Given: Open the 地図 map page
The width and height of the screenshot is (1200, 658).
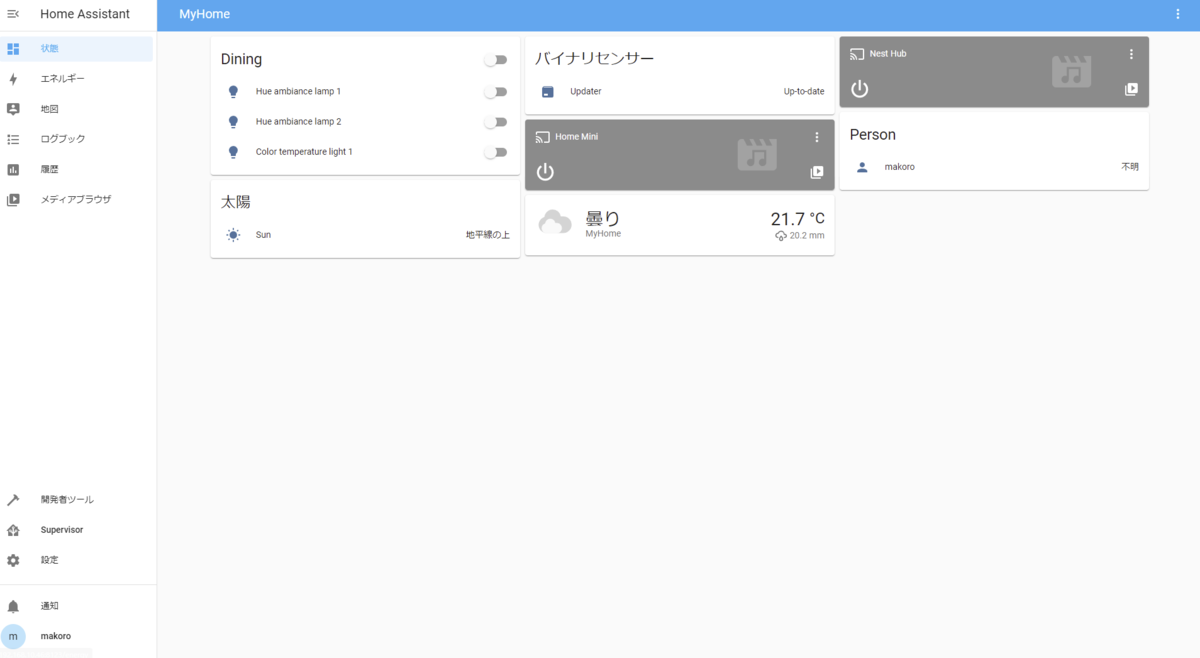Looking at the screenshot, I should tap(78, 109).
